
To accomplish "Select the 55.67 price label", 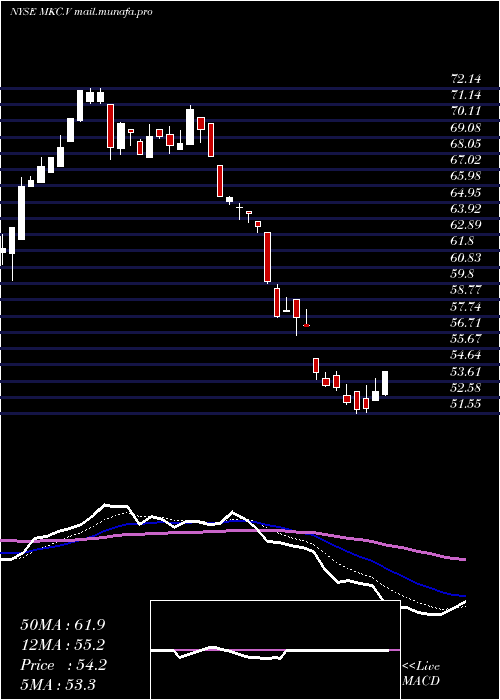I will [x=466, y=338].
